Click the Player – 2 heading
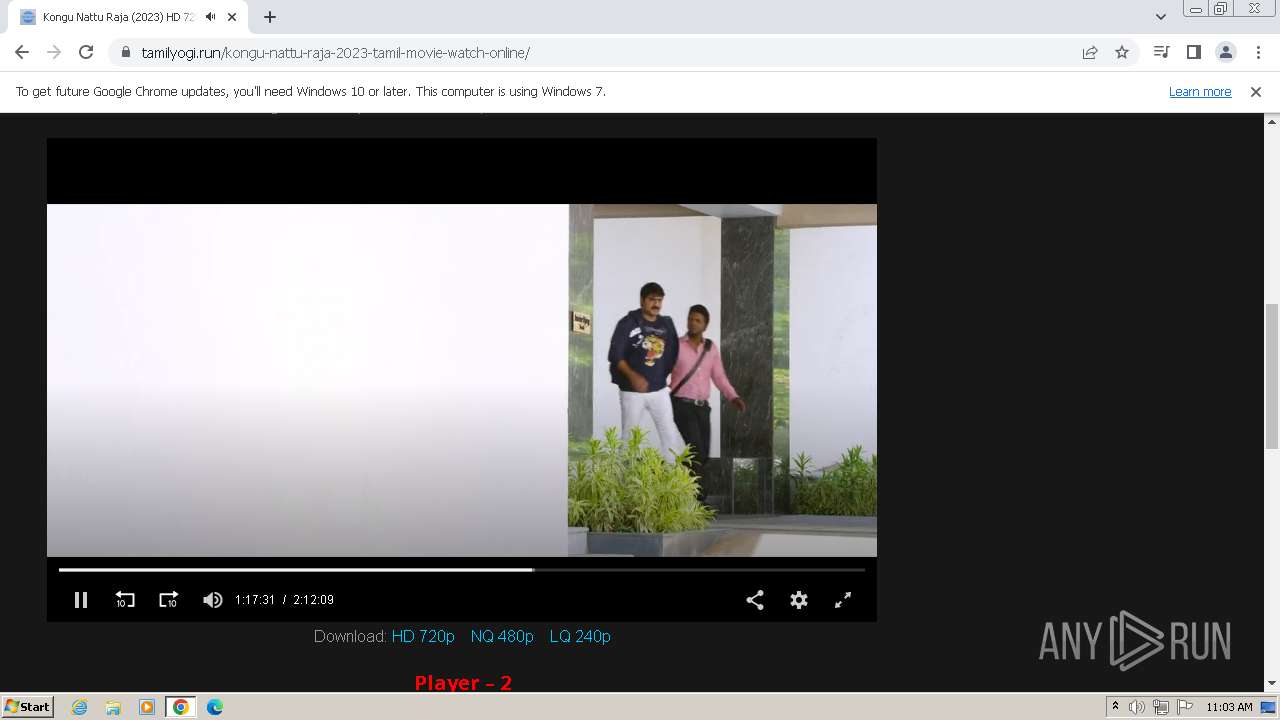The width and height of the screenshot is (1280, 720). 463,682
